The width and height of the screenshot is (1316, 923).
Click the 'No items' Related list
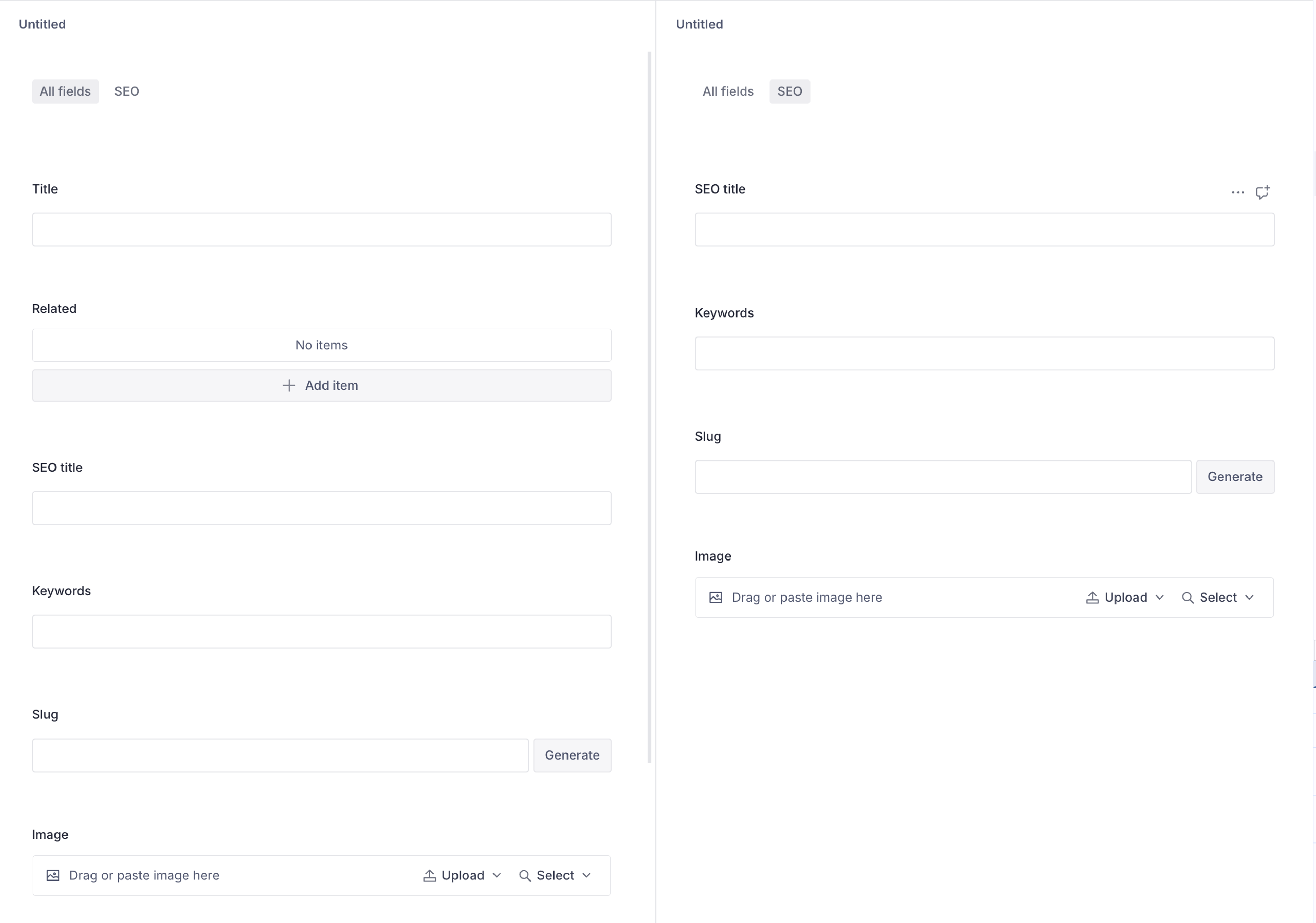coord(321,345)
